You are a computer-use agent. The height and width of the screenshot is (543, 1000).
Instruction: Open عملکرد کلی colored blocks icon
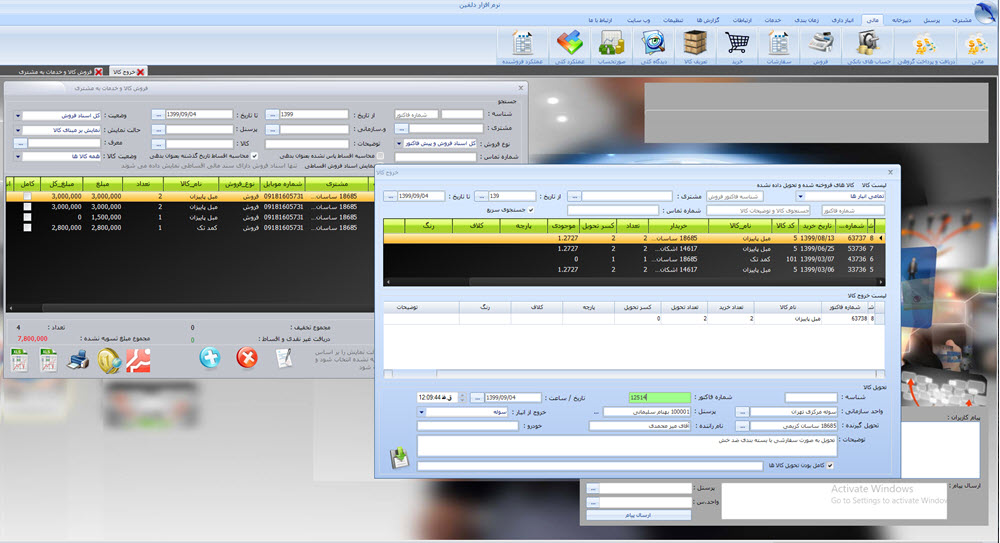tap(570, 43)
